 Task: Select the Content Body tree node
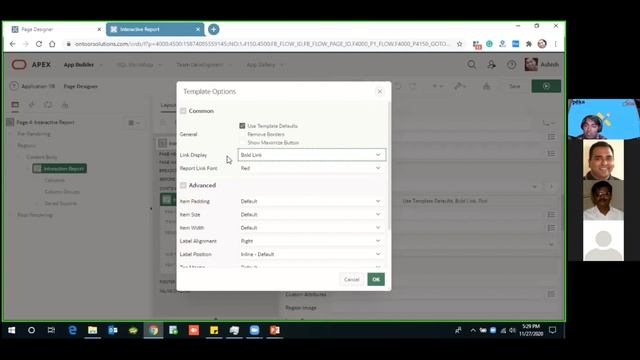click(42, 157)
